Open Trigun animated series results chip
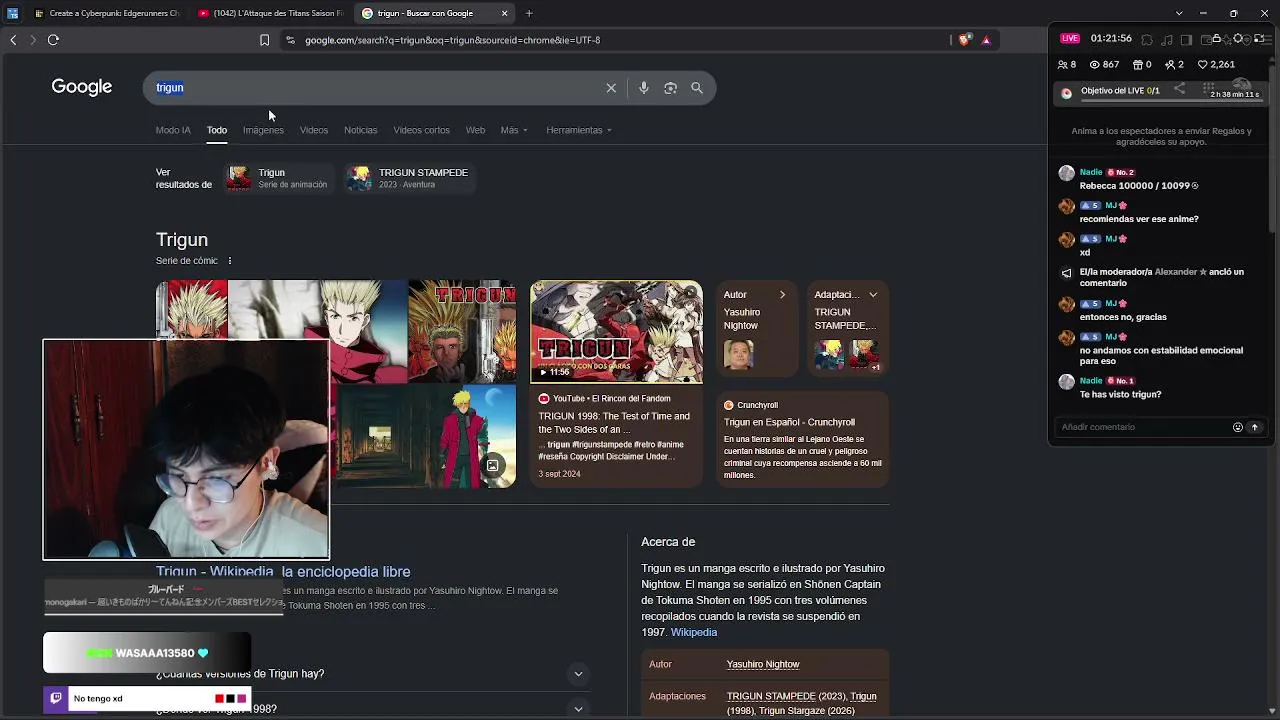 pos(278,178)
